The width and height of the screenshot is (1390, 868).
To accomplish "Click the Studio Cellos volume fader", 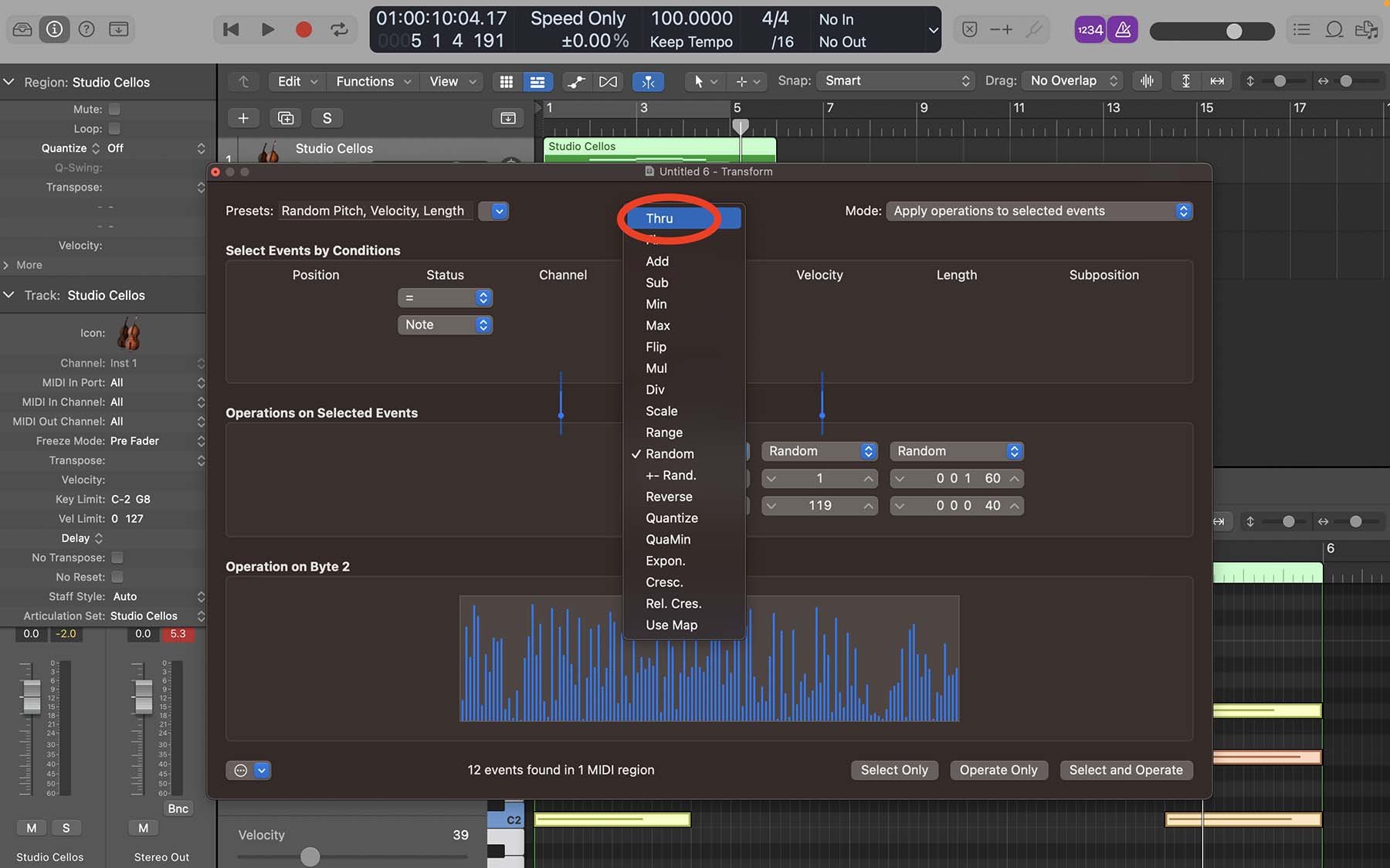I will click(x=32, y=697).
